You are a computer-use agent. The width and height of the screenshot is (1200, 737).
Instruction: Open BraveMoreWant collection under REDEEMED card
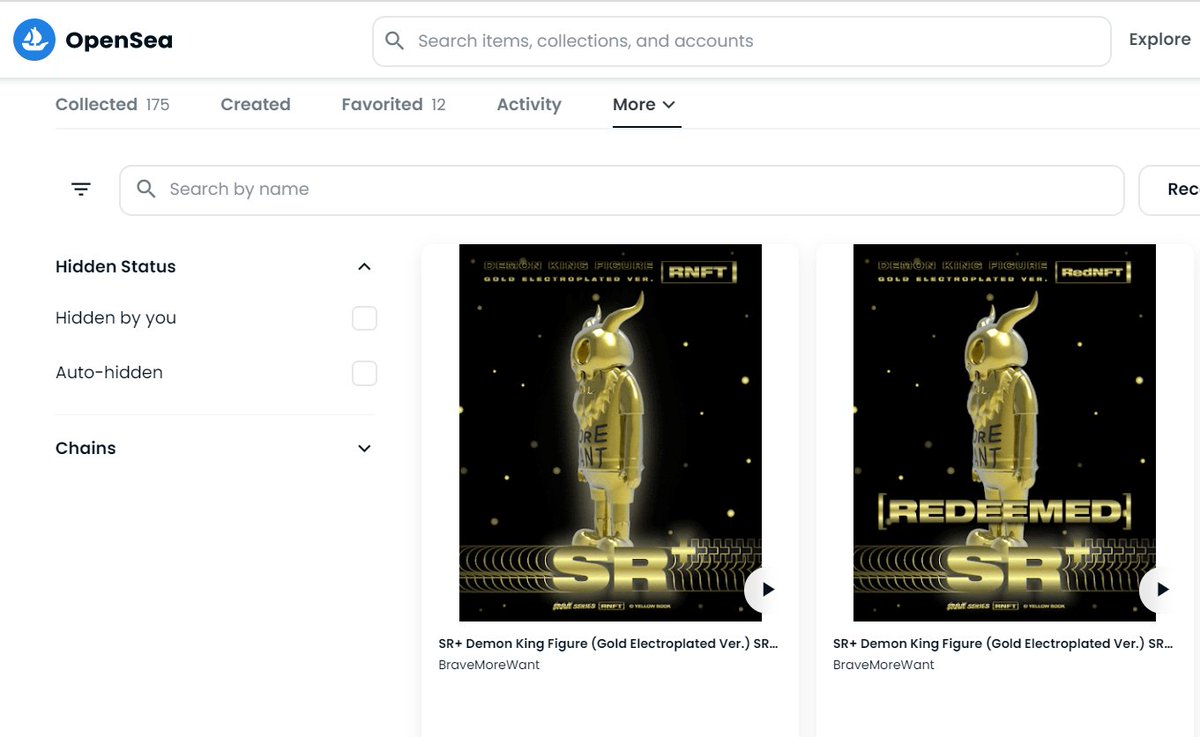point(884,665)
